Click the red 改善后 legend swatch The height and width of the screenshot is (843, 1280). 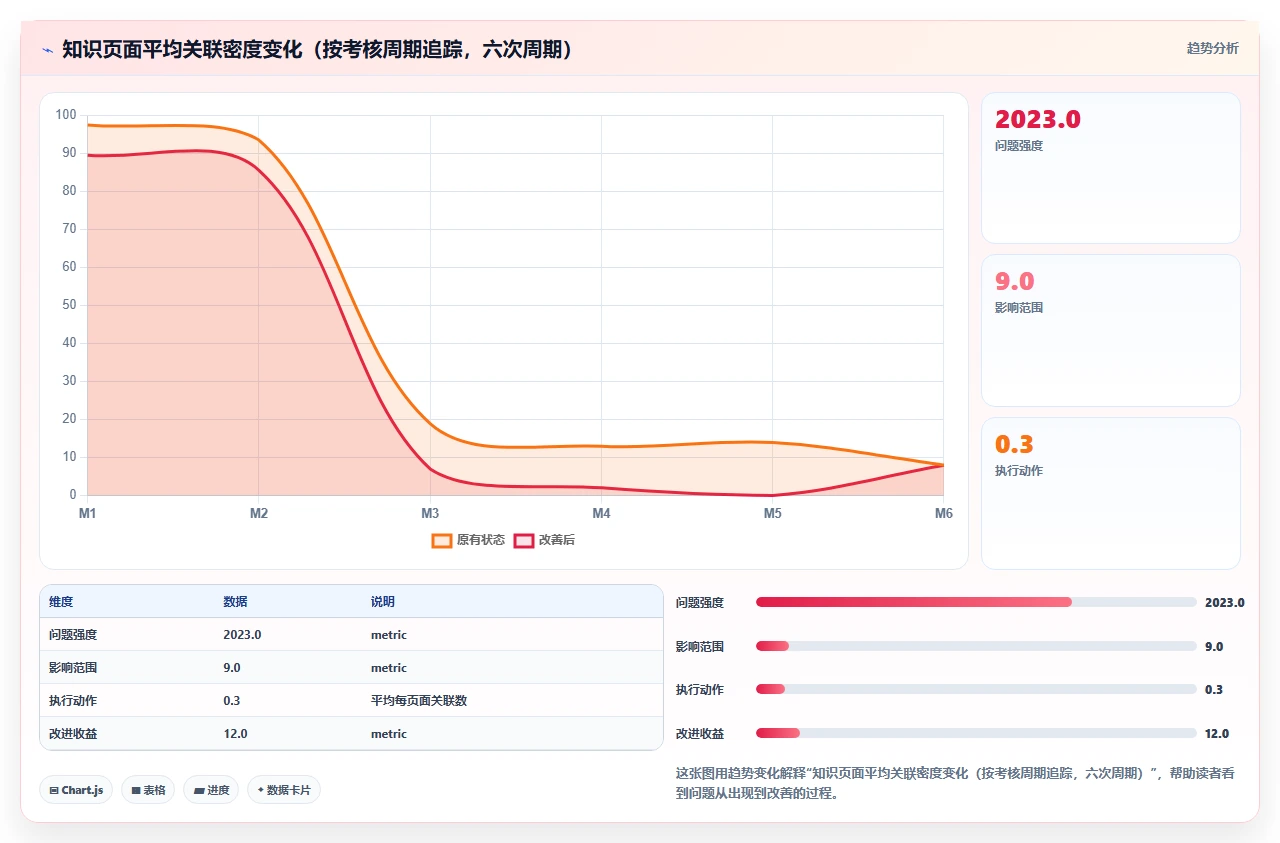click(523, 540)
